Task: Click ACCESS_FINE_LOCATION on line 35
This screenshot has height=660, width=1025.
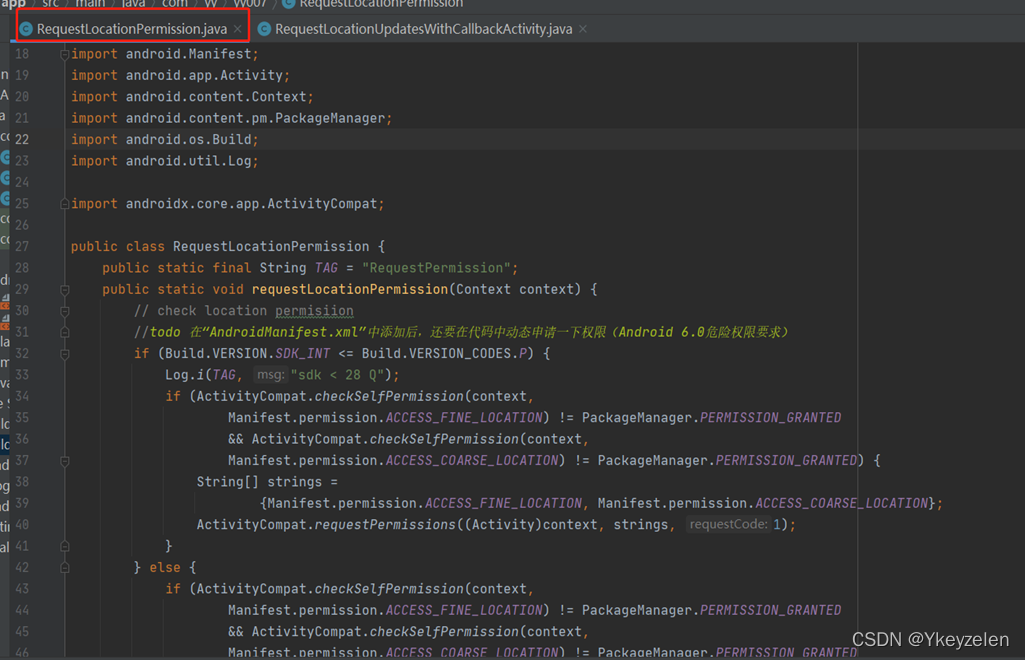Action: pyautogui.click(x=463, y=418)
